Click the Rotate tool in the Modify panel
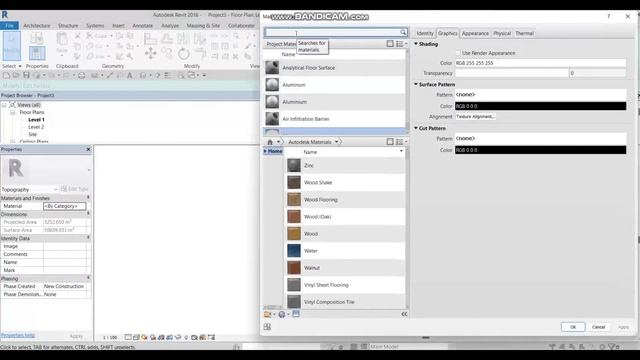Image resolution: width=640 pixels, height=360 pixels. pyautogui.click(x=184, y=53)
